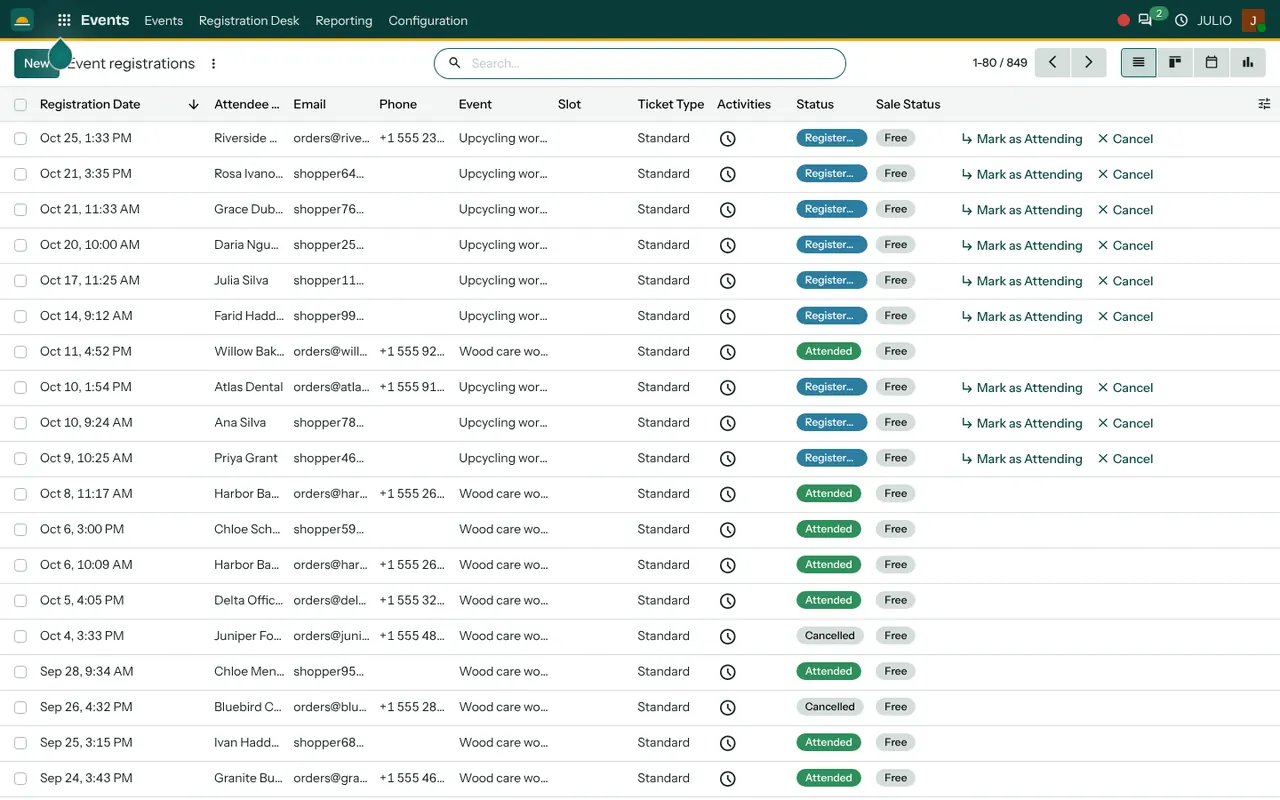
Task: Cancel the Grace Dub... registration
Action: pos(1125,210)
